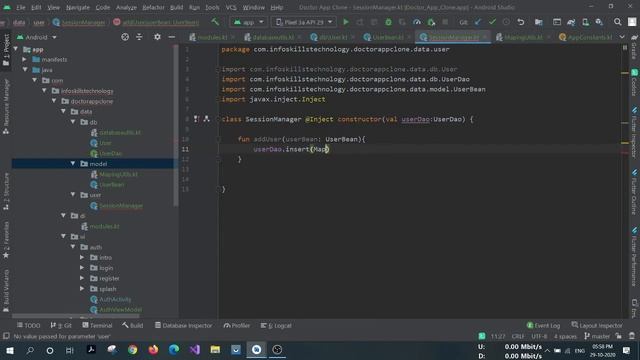Click the second gutter icon beside the SessionManager class line
This screenshot has width=640, height=360.
(x=207, y=119)
